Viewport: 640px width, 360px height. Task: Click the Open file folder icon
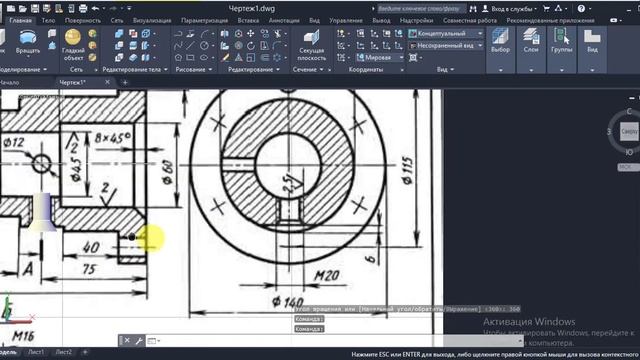point(22,8)
